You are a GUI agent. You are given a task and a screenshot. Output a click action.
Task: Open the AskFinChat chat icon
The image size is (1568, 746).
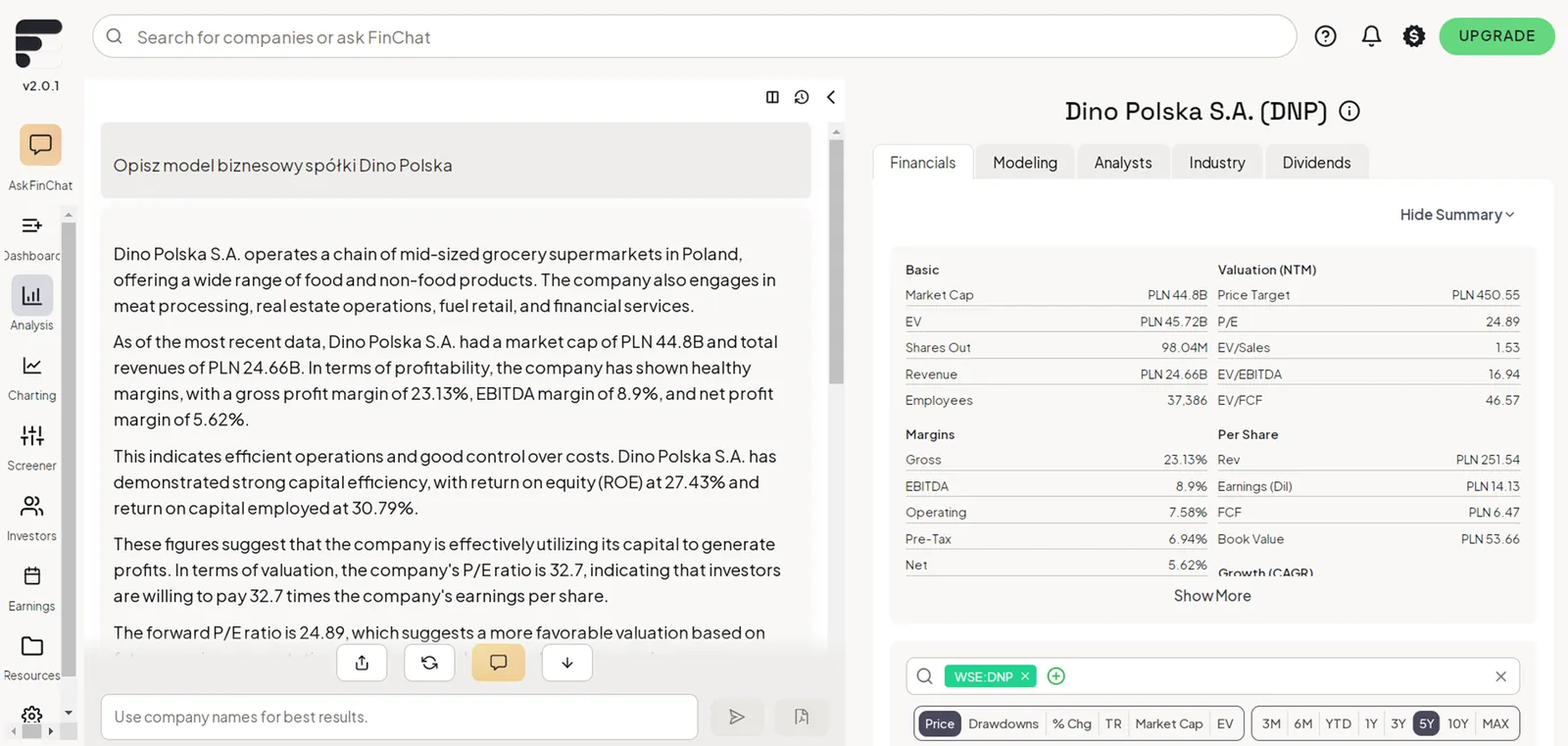(x=40, y=145)
